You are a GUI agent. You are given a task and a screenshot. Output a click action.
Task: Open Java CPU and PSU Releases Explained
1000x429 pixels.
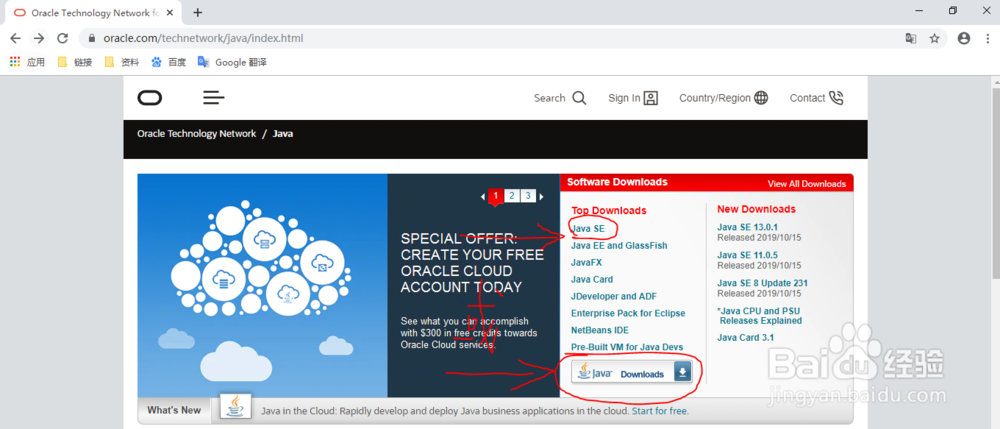click(760, 316)
